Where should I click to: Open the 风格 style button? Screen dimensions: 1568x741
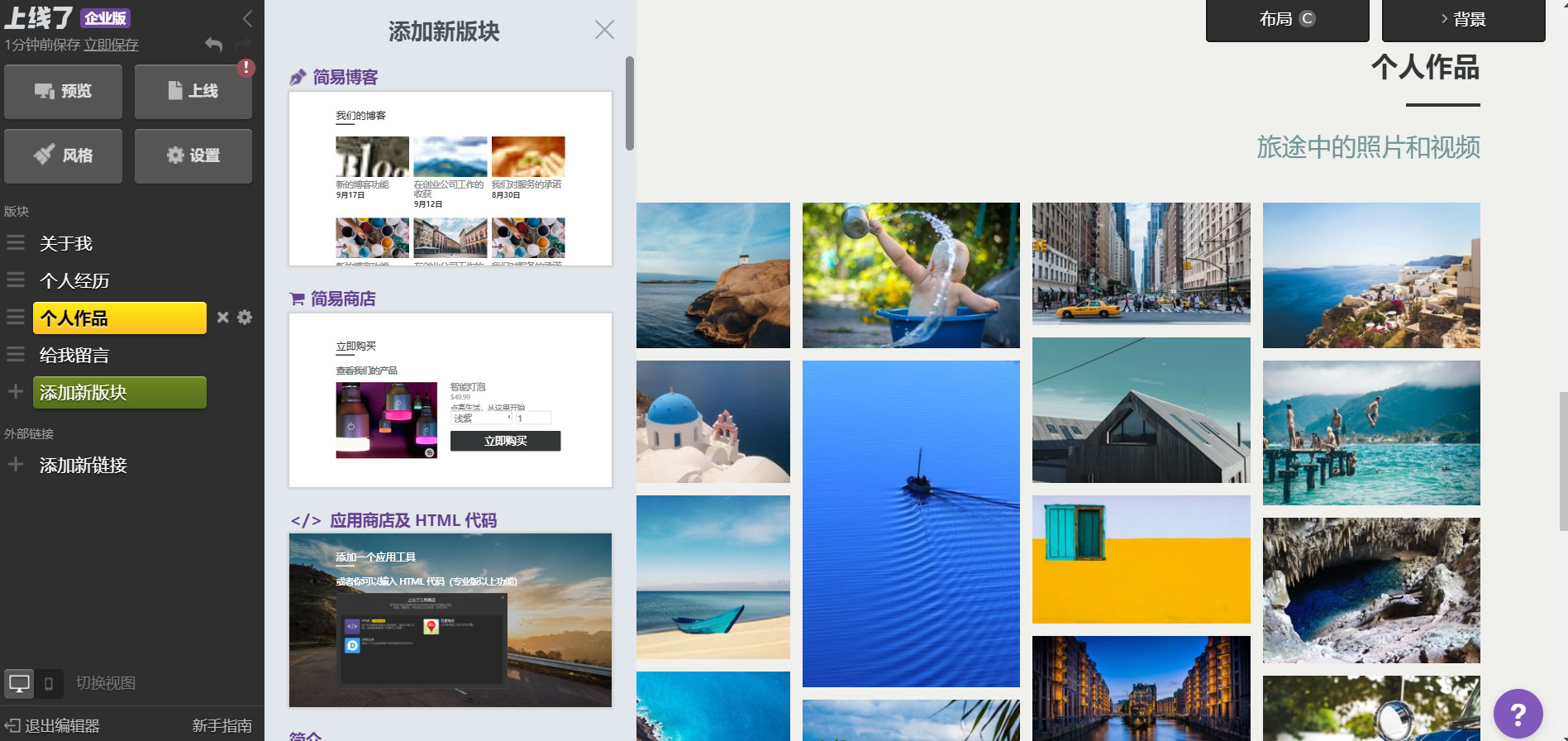pyautogui.click(x=64, y=155)
